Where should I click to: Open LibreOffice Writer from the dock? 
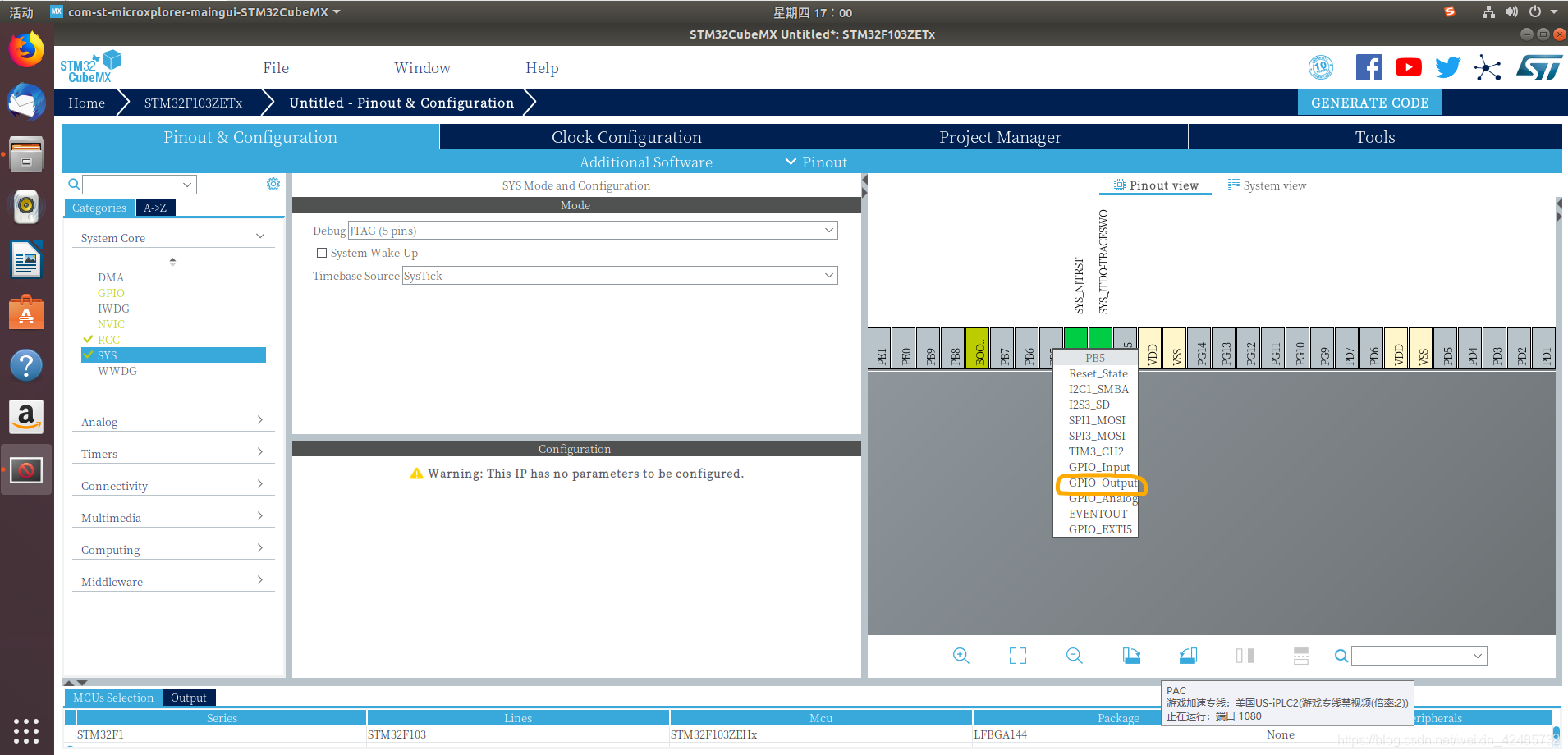click(x=26, y=260)
